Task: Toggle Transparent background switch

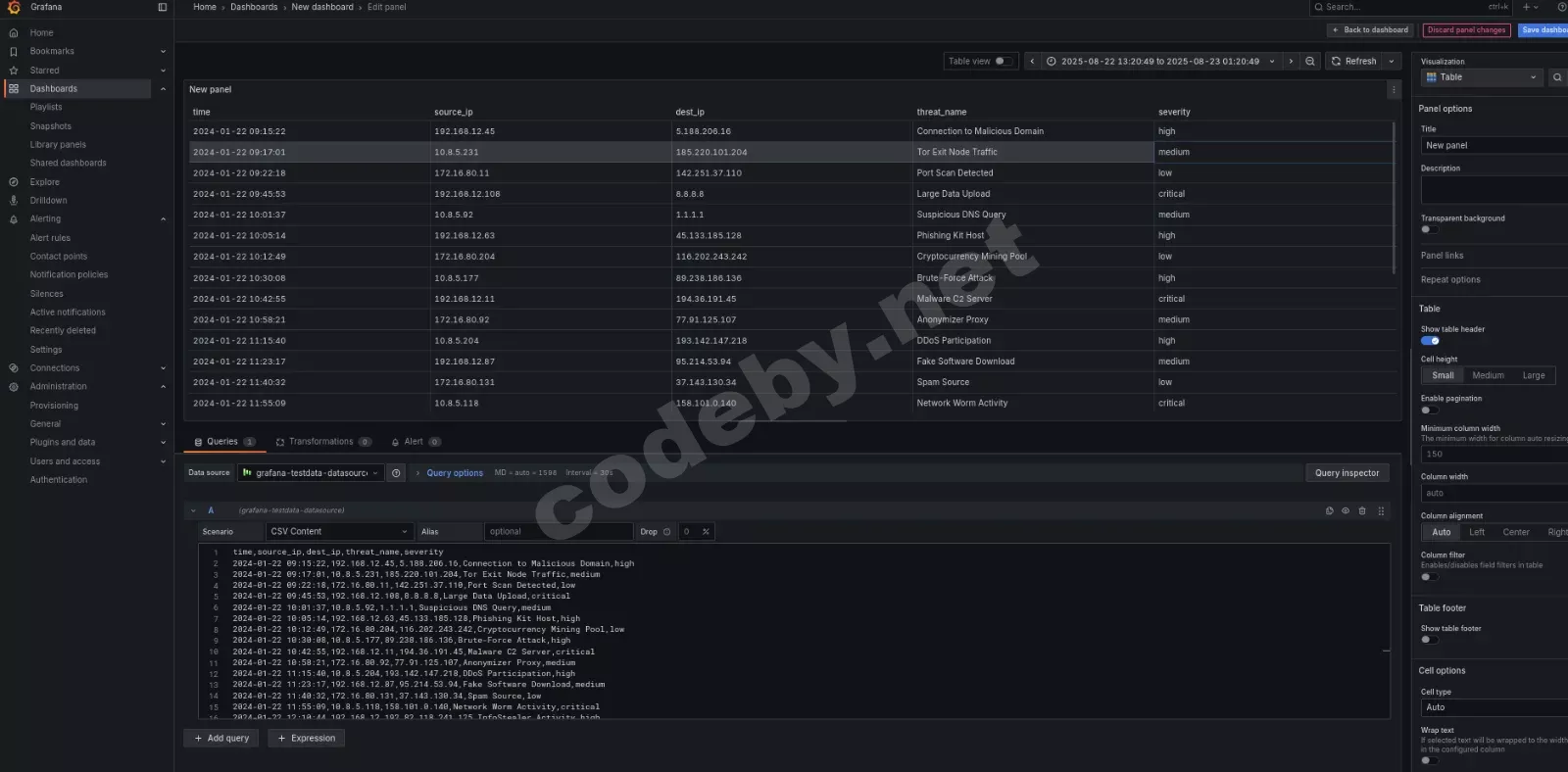Action: pyautogui.click(x=1429, y=229)
